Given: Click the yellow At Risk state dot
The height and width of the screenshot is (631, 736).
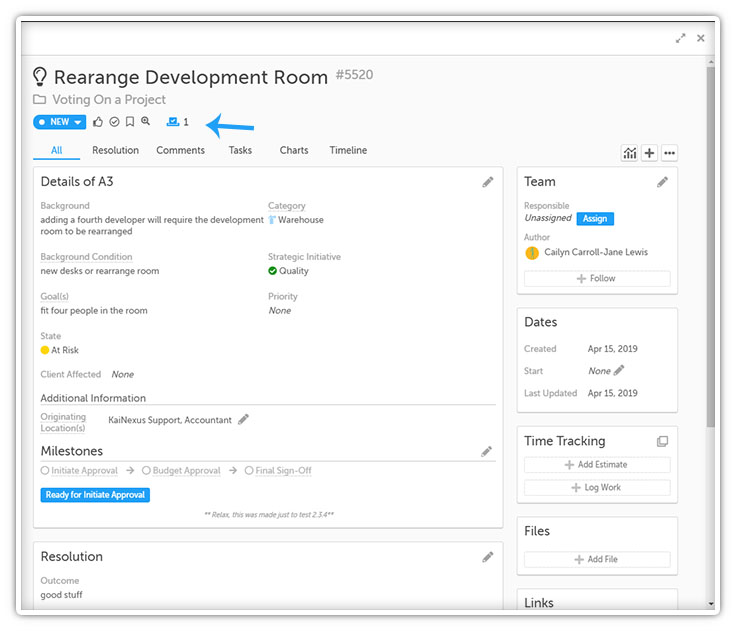Looking at the screenshot, I should pyautogui.click(x=45, y=350).
